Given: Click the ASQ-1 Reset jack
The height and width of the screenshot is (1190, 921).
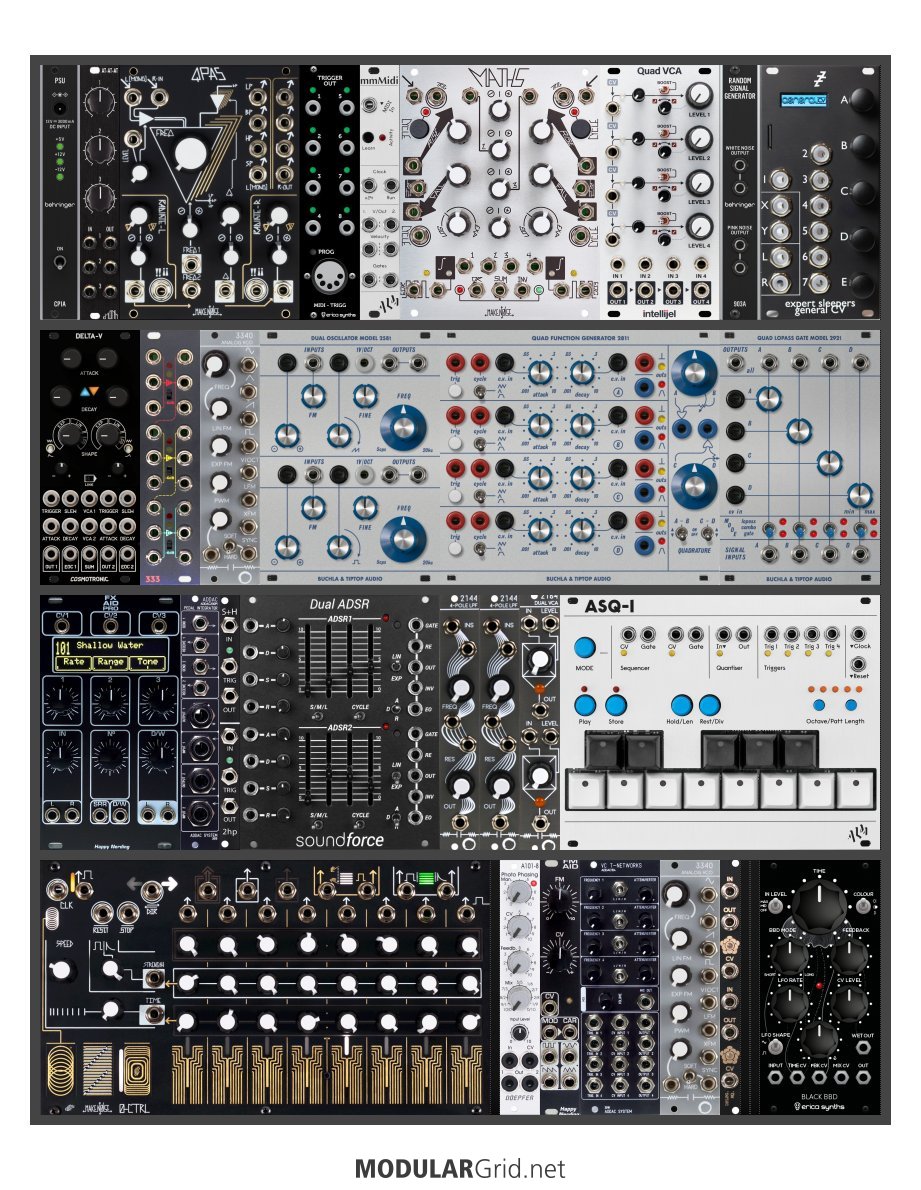Looking at the screenshot, I should point(858,663).
